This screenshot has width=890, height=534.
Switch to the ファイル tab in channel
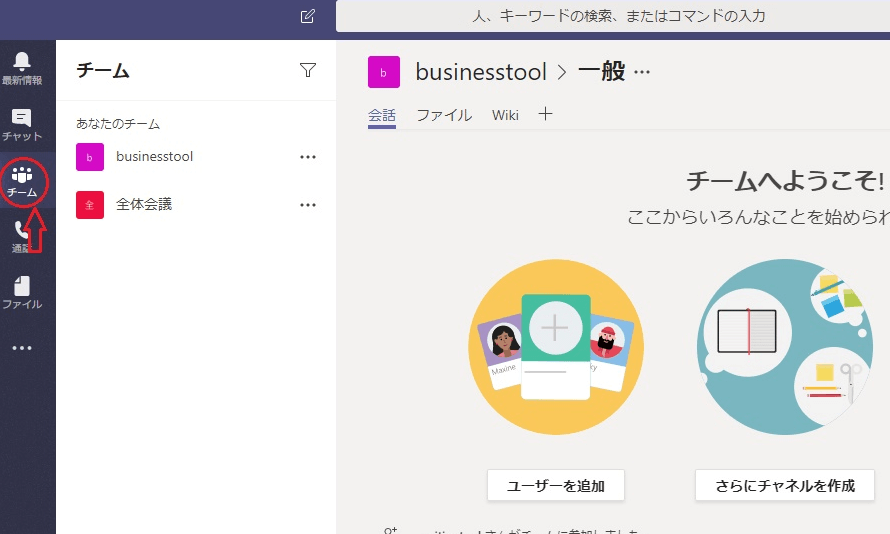point(444,115)
